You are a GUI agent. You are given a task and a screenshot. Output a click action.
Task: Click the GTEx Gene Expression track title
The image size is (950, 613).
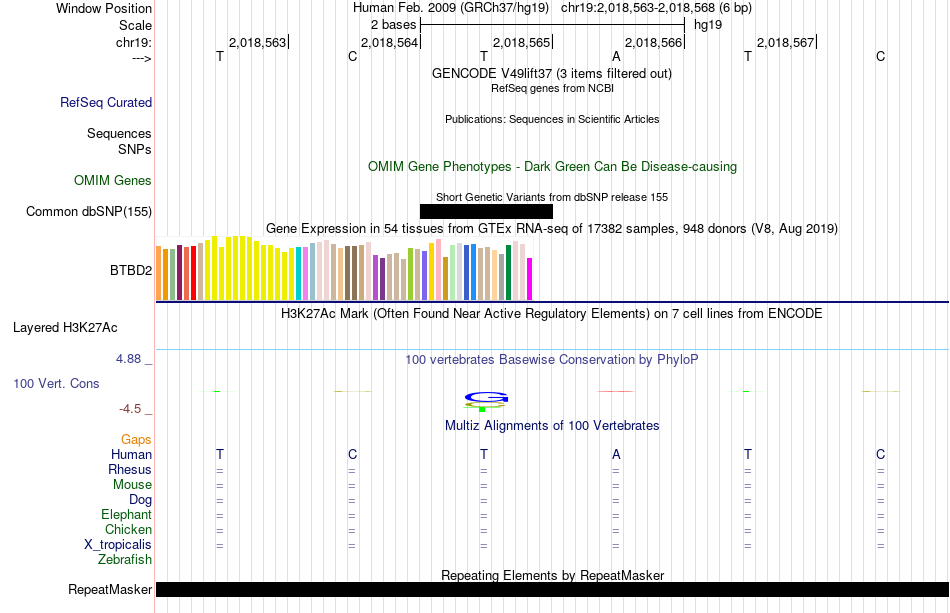point(552,228)
